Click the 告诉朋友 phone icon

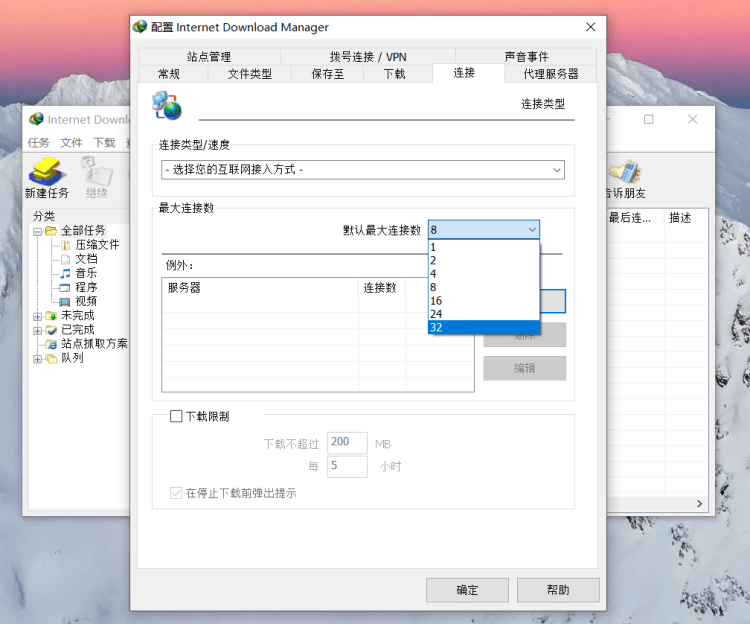click(625, 172)
